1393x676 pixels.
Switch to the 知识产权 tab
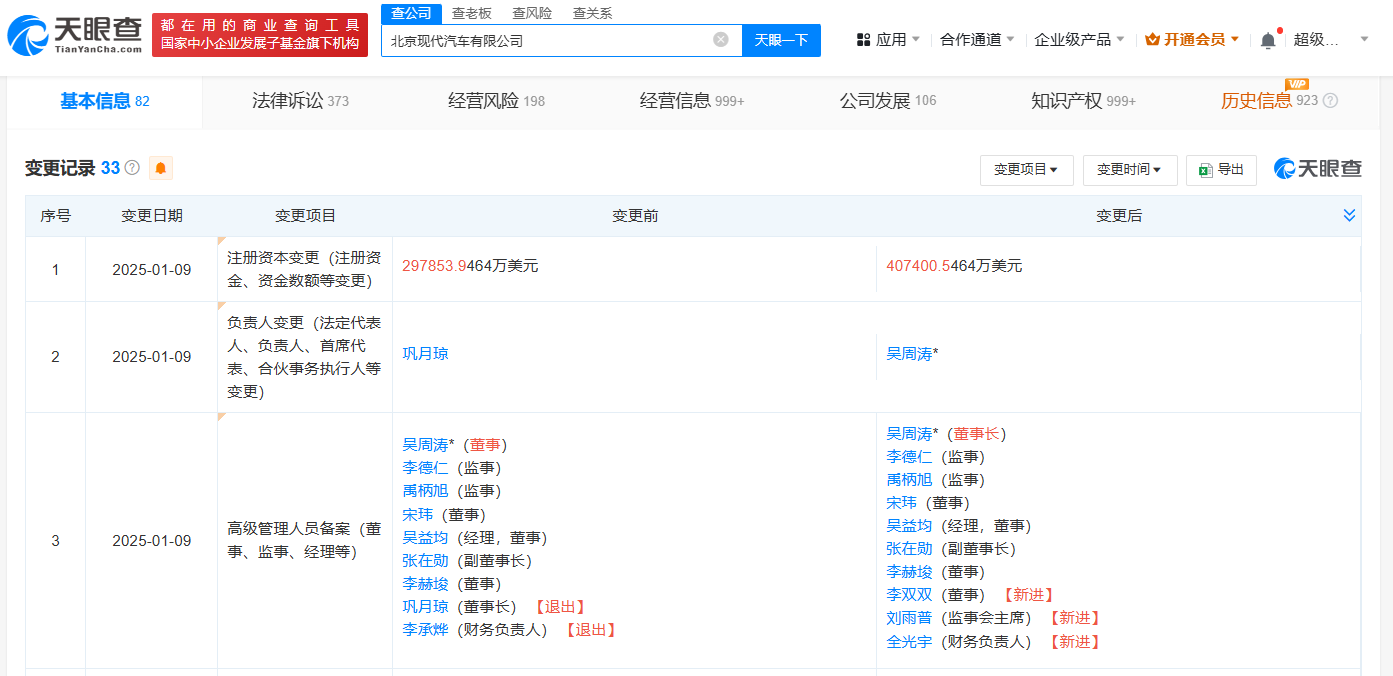click(x=1083, y=101)
